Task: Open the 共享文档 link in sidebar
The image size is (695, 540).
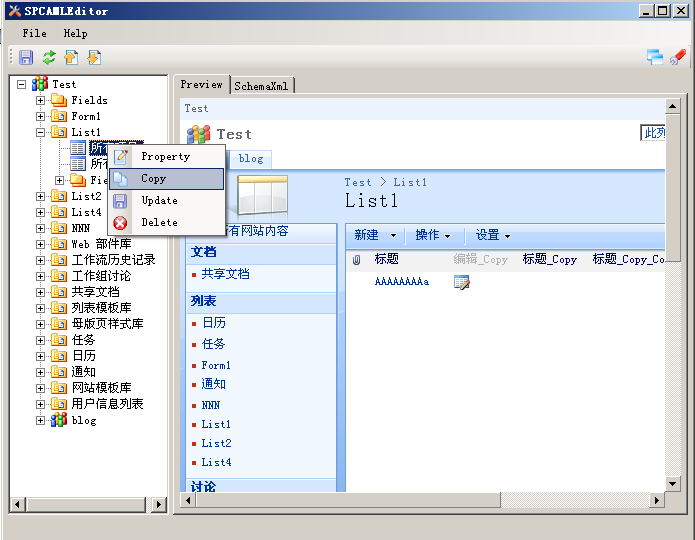Action: 226,274
